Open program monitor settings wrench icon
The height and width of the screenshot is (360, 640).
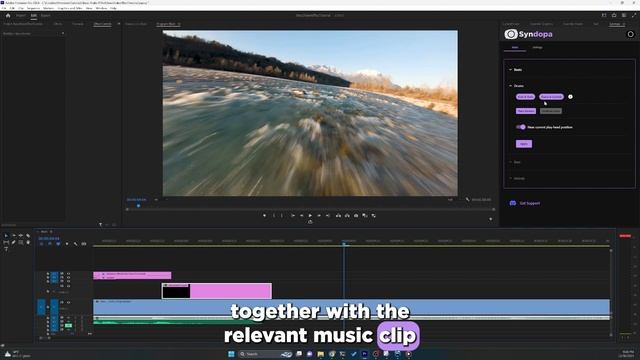[468, 200]
